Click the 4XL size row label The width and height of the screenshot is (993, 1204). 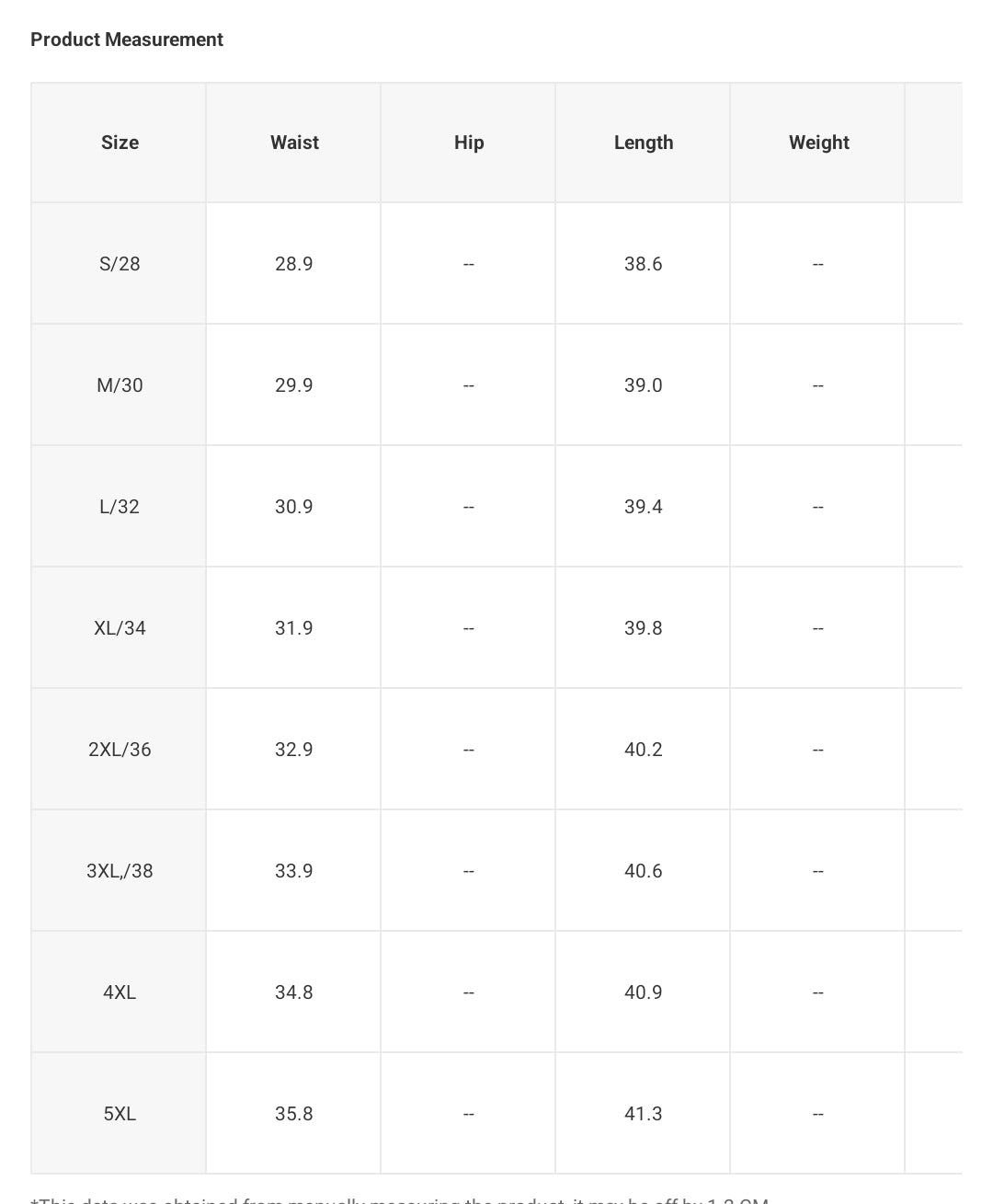[120, 992]
